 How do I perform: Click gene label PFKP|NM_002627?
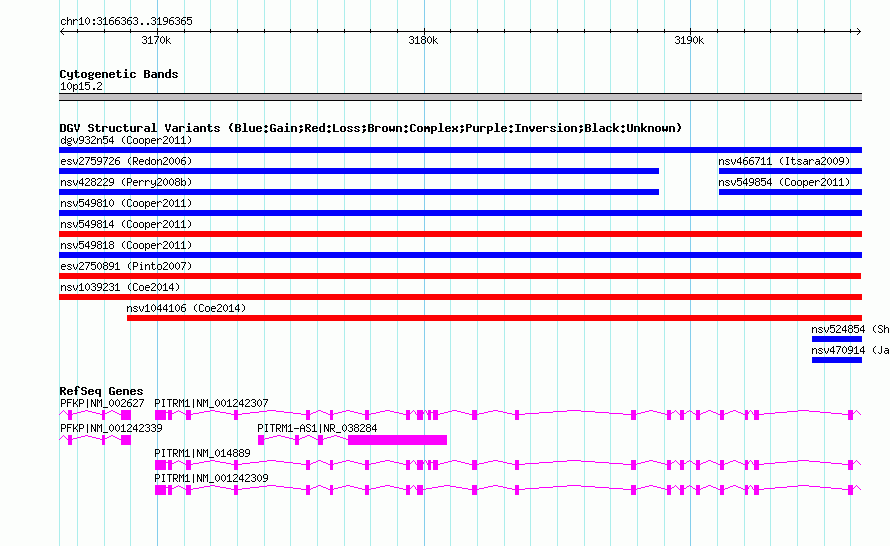(102, 403)
